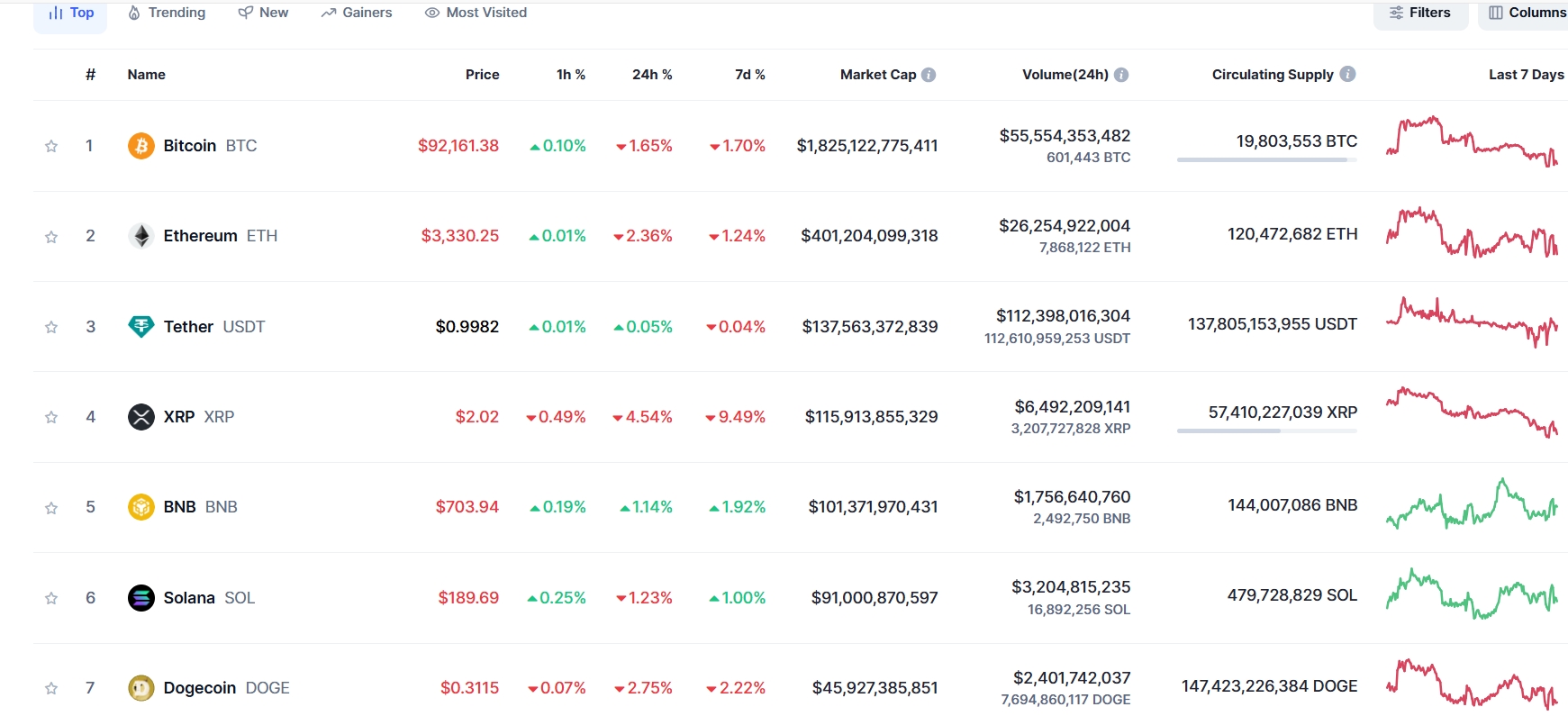Viewport: 1568px width, 716px height.
Task: Click the Solana coin logo
Action: coord(141,598)
